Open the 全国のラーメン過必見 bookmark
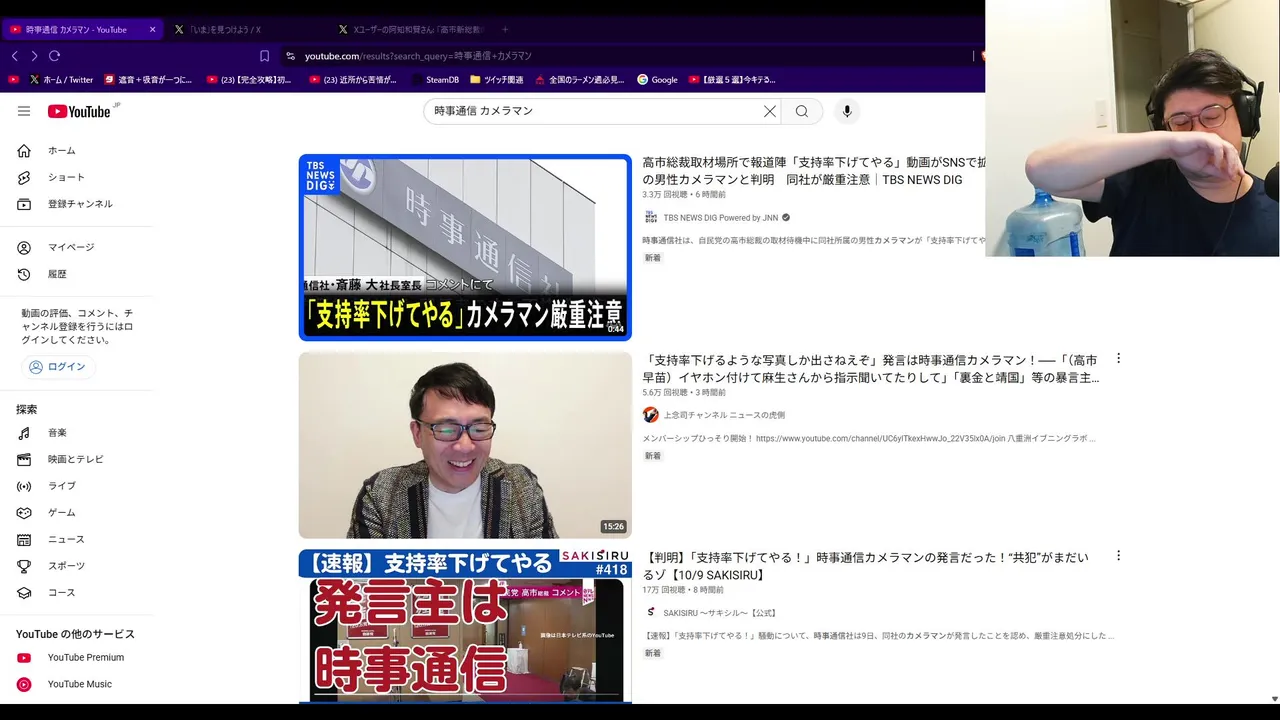 pos(579,80)
